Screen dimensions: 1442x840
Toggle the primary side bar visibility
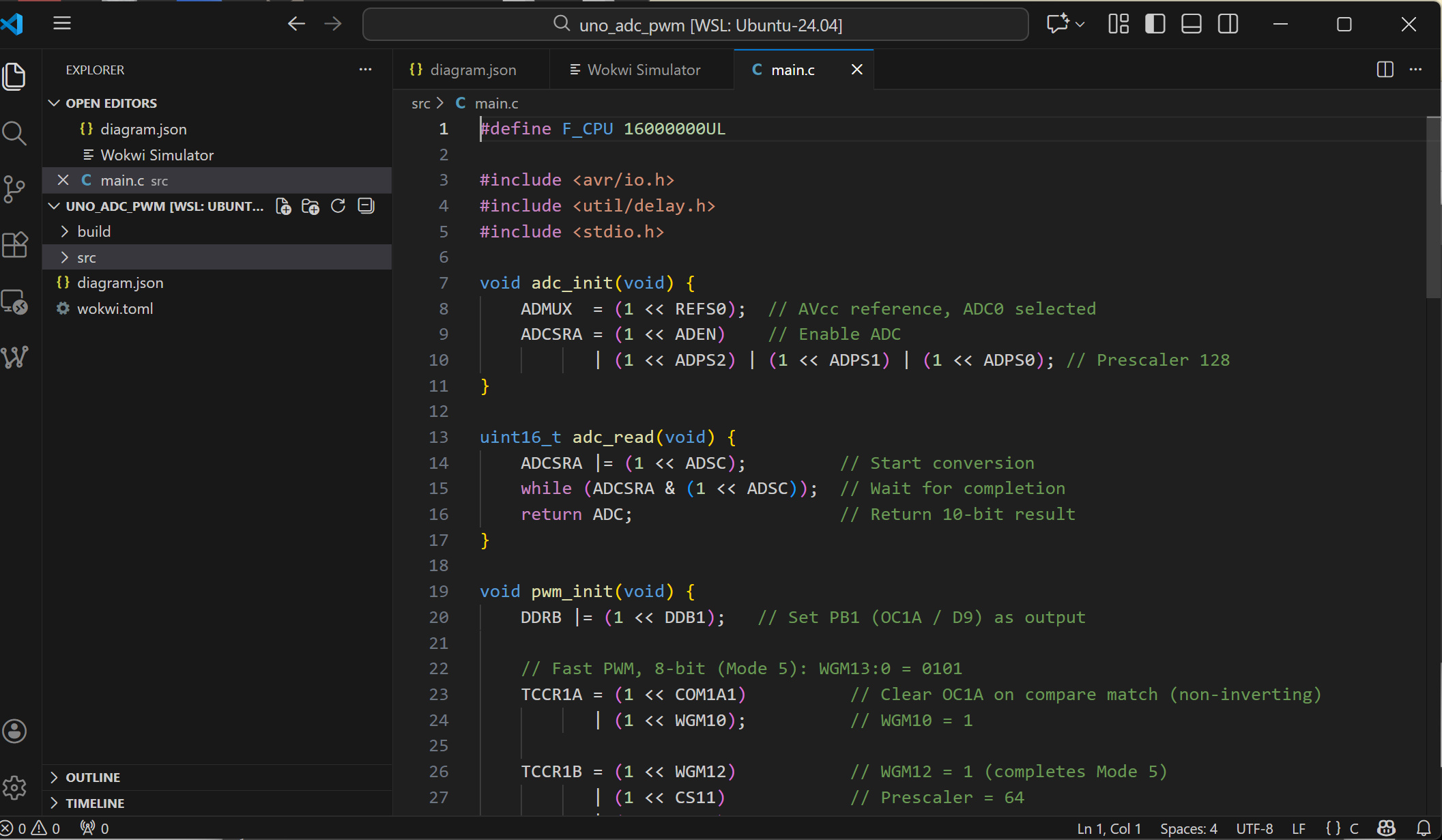[x=1155, y=25]
